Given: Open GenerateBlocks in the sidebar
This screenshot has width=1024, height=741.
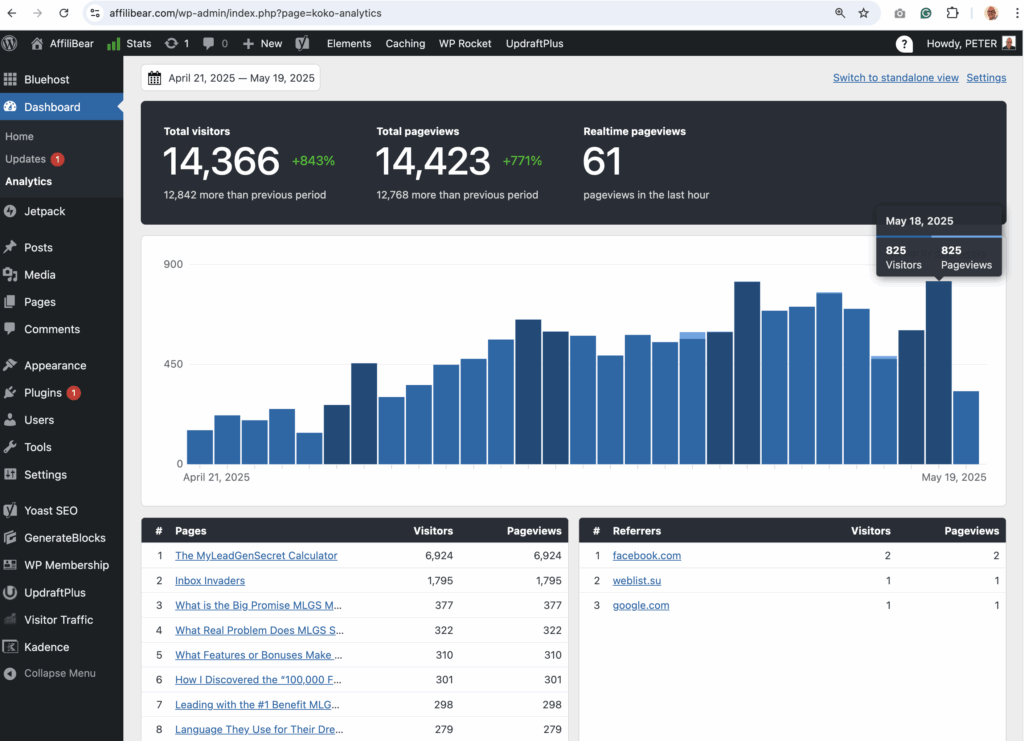Looking at the screenshot, I should coord(61,538).
